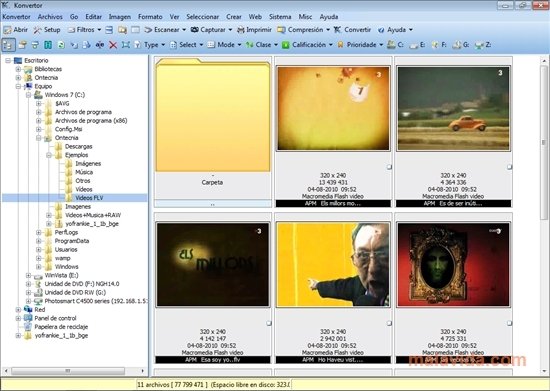Tick the checkbox on 'Ho Haveu vist...' thumbnail
Screen dimensions: 550x391
pyautogui.click(x=389, y=323)
